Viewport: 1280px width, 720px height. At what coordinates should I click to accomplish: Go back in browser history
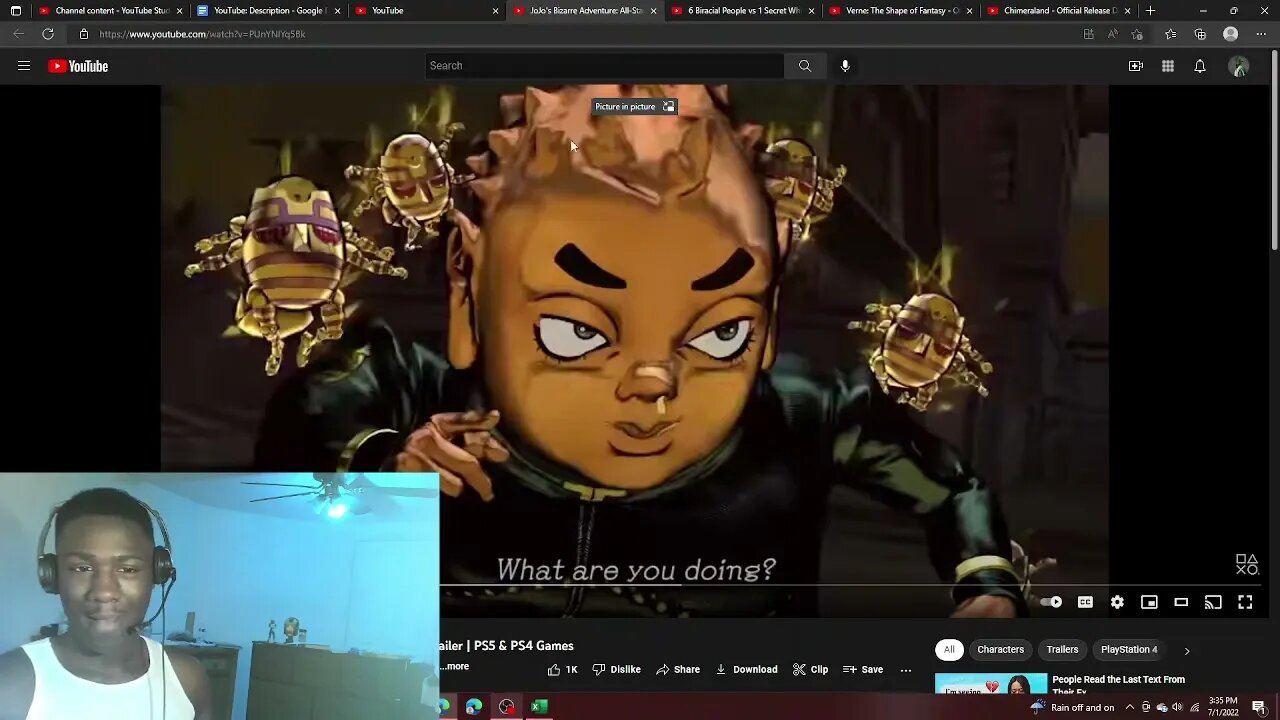coord(19,34)
